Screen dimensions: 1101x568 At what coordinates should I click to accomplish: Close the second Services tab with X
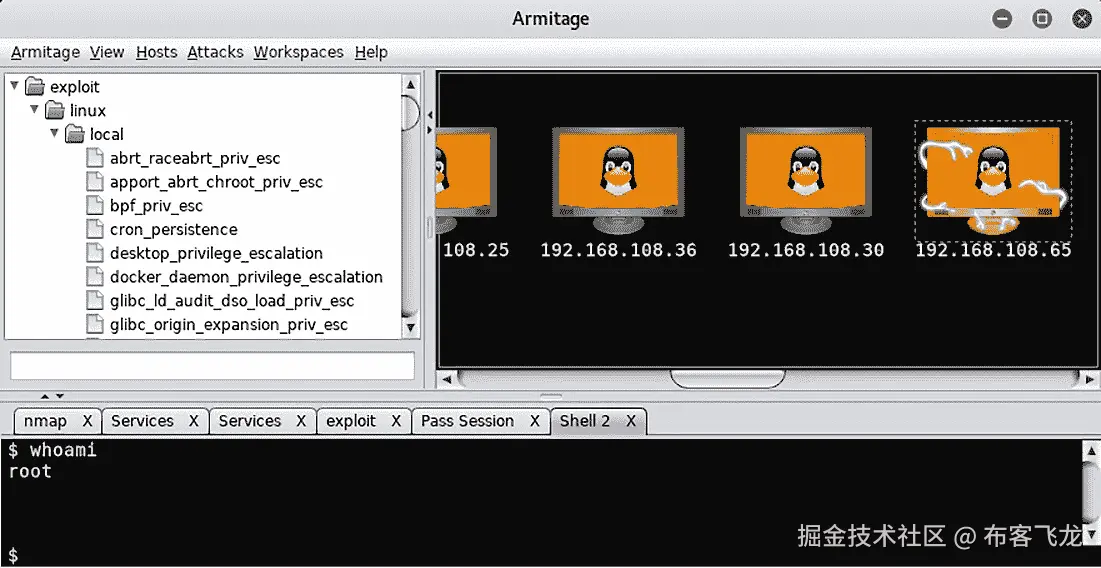[301, 421]
